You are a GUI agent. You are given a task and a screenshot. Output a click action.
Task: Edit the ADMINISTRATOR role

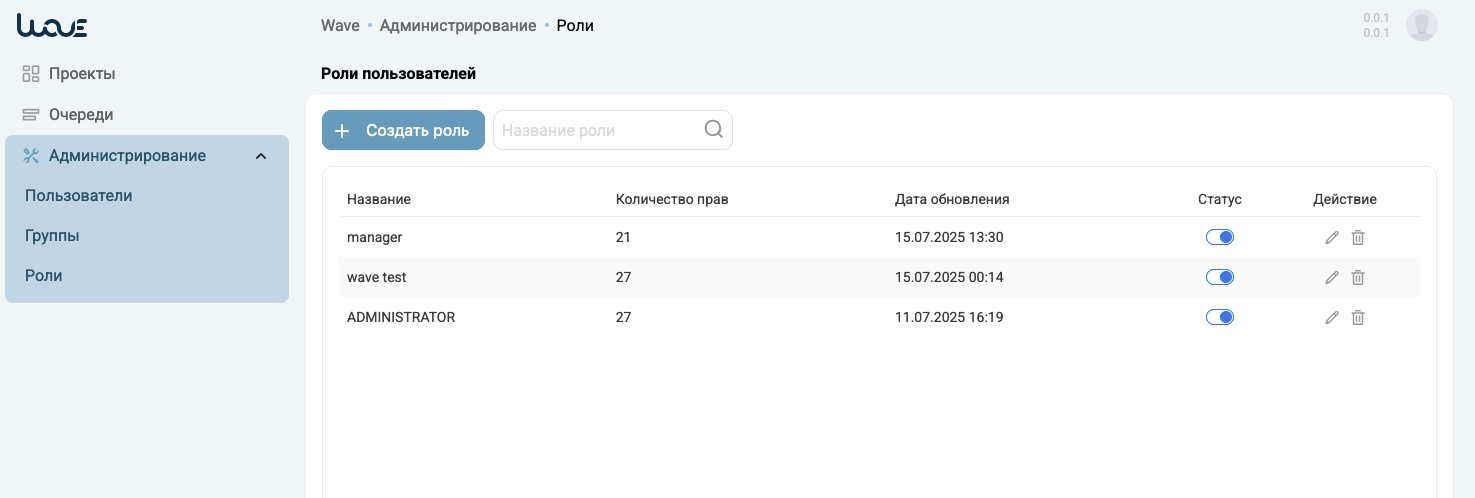1331,317
